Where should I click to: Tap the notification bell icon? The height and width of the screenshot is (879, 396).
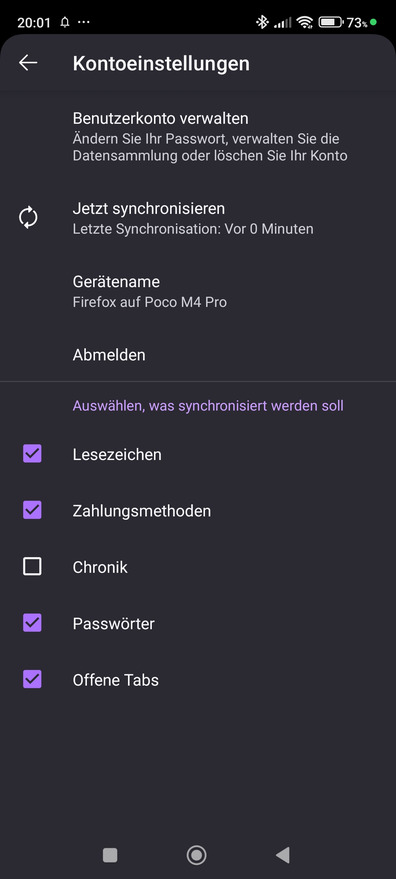point(65,22)
